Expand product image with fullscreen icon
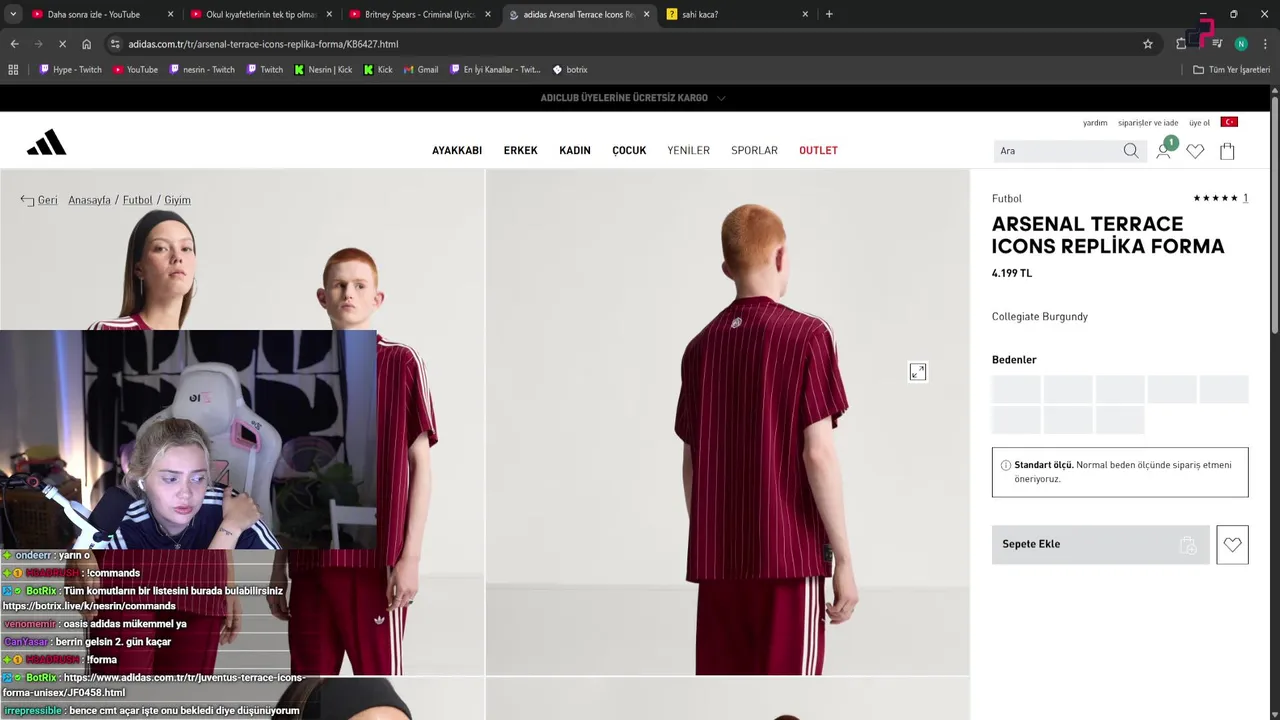The height and width of the screenshot is (720, 1280). [917, 372]
